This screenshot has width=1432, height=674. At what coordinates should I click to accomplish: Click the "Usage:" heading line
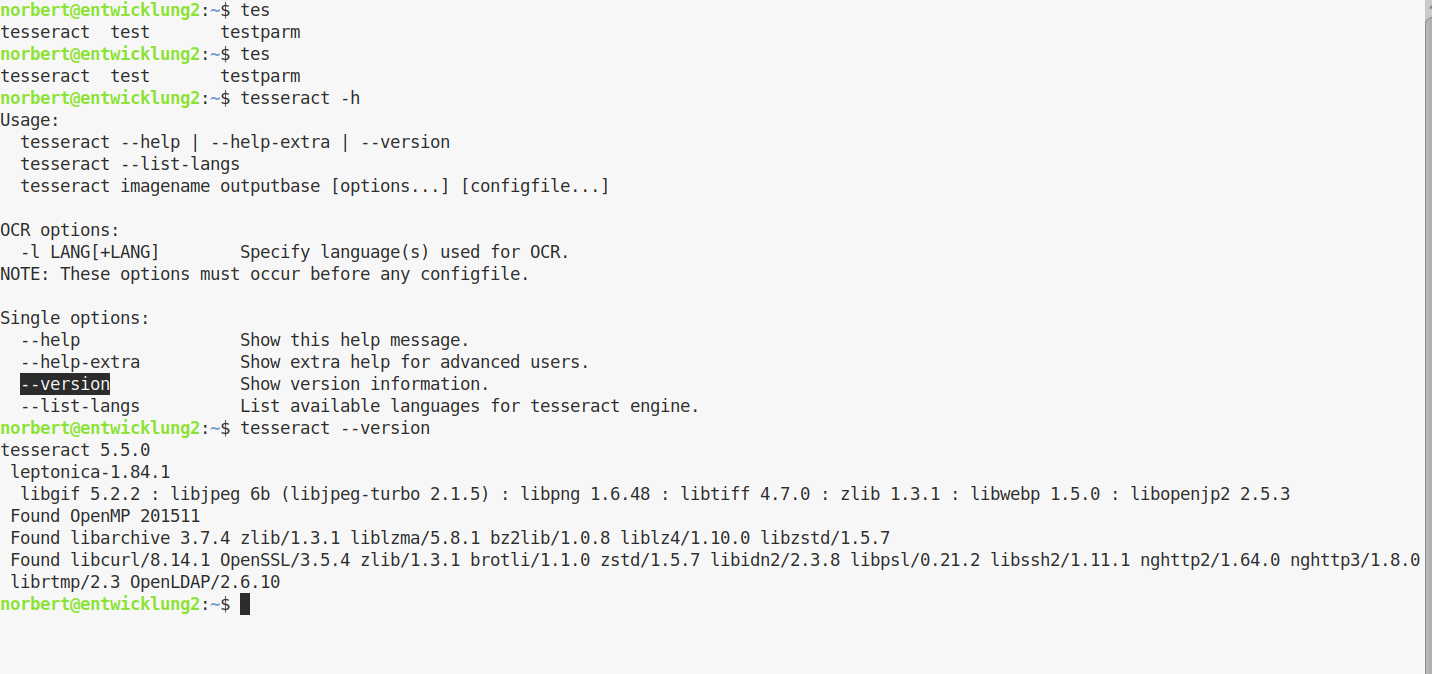click(x=30, y=120)
